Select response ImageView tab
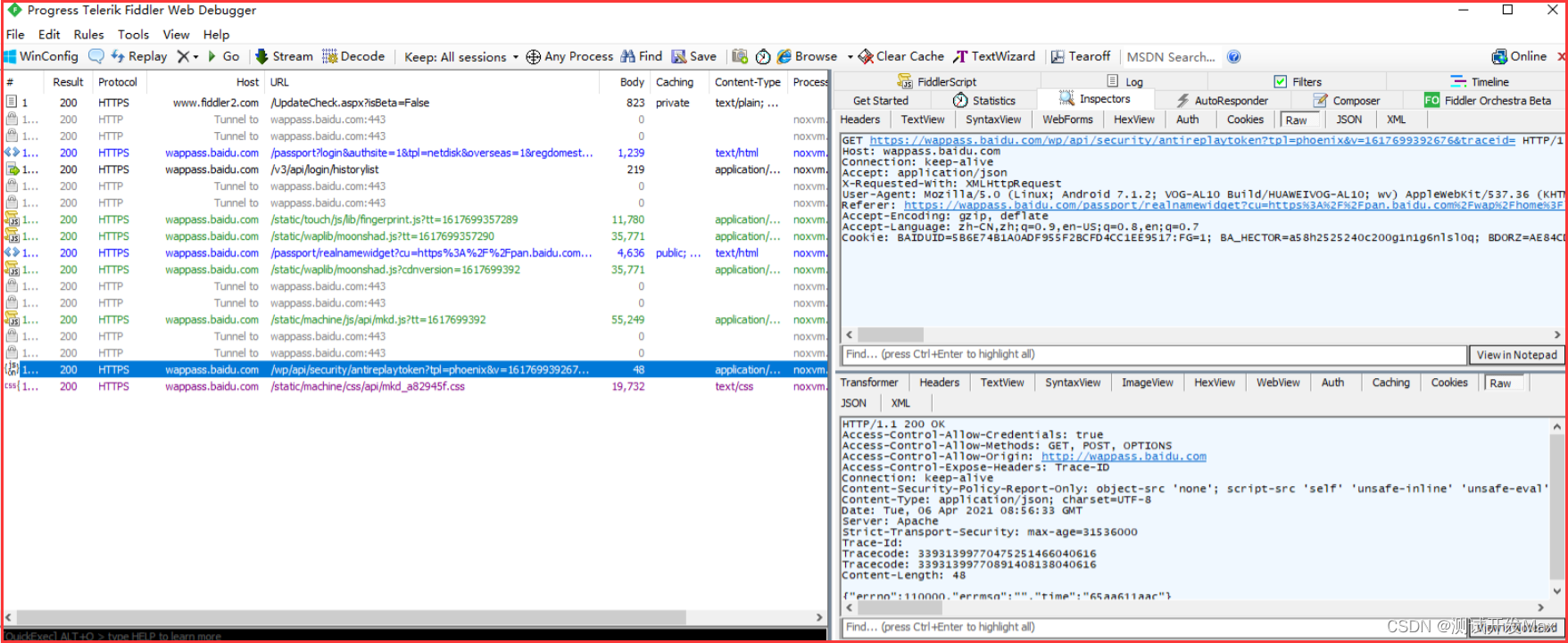1568x643 pixels. [x=1148, y=383]
